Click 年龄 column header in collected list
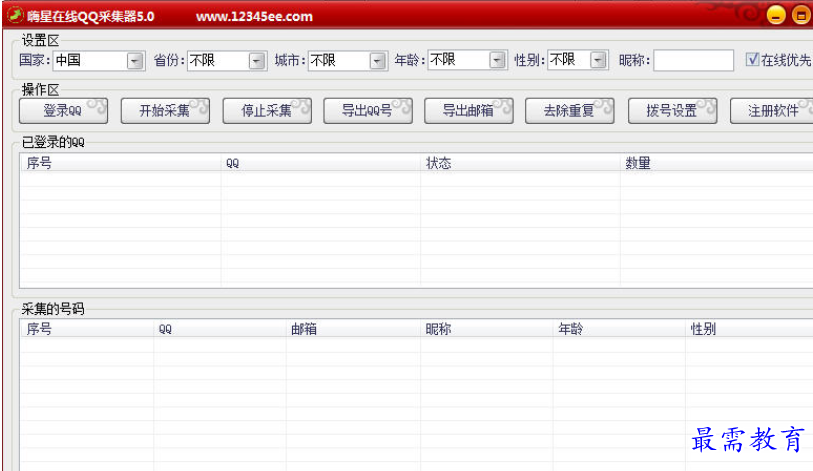 click(x=619, y=329)
